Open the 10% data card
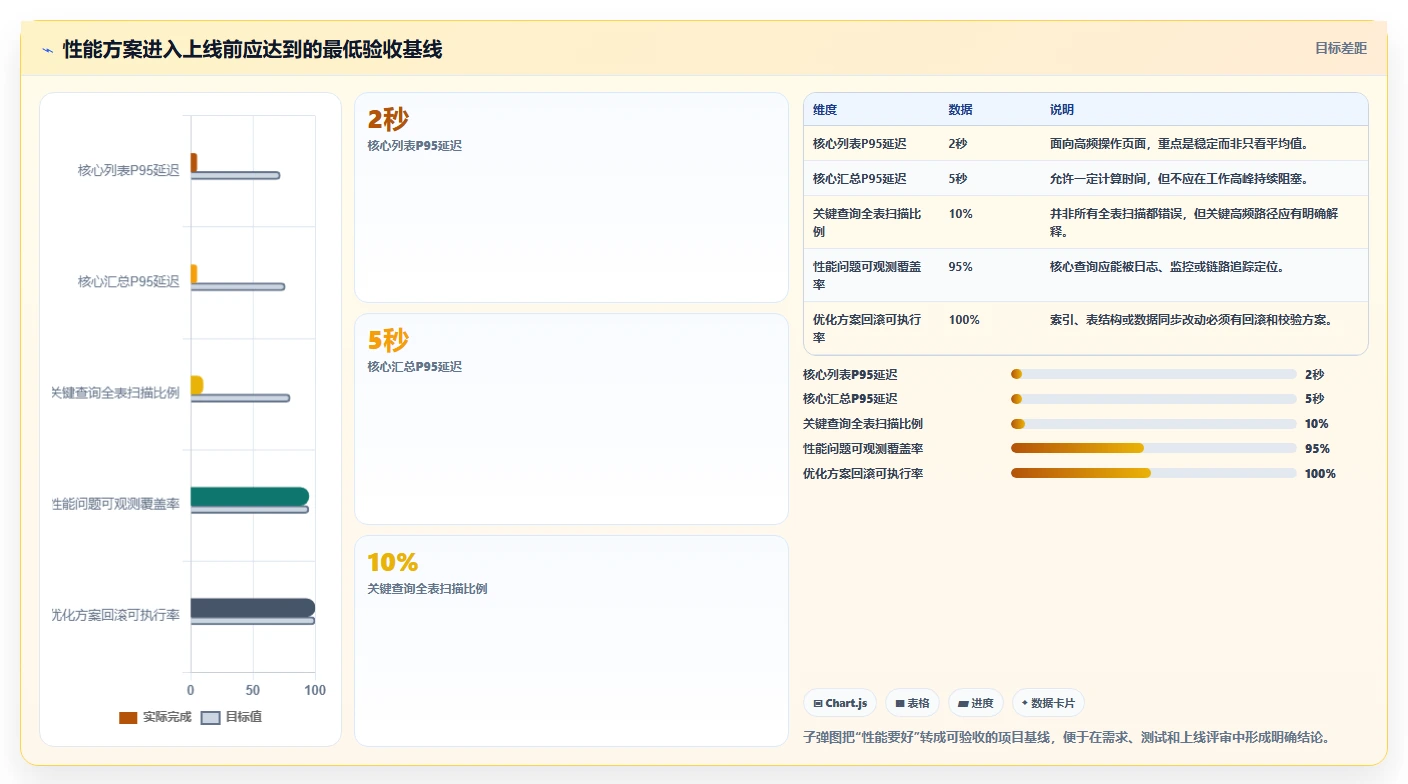 [x=571, y=641]
